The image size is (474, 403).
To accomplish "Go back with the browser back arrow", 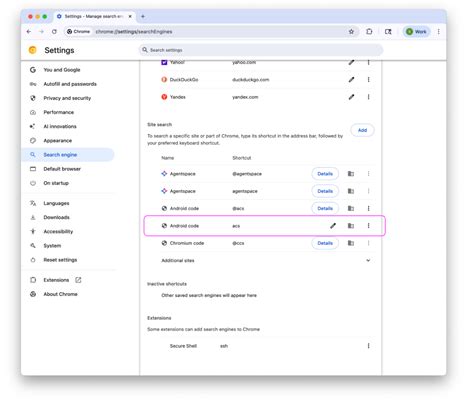I will point(29,32).
